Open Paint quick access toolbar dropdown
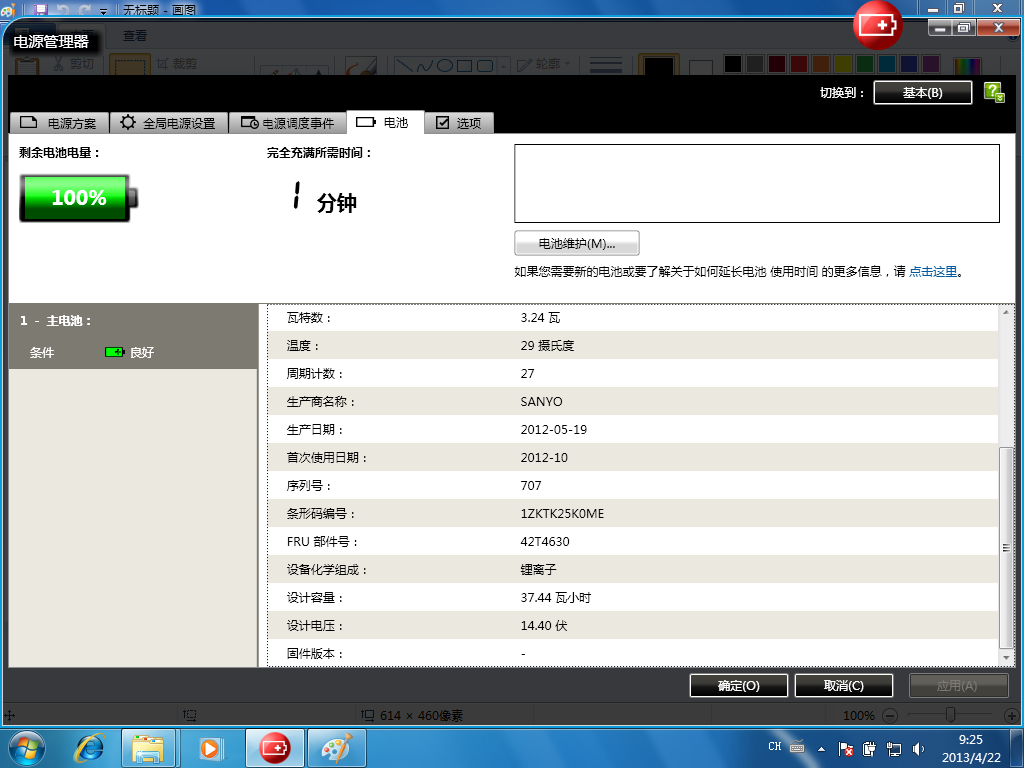Viewport: 1024px width, 768px height. tap(103, 11)
